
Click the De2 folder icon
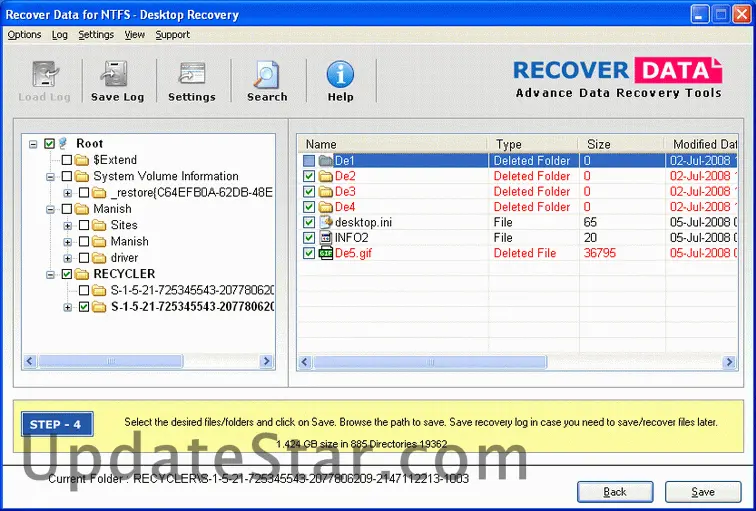[326, 176]
